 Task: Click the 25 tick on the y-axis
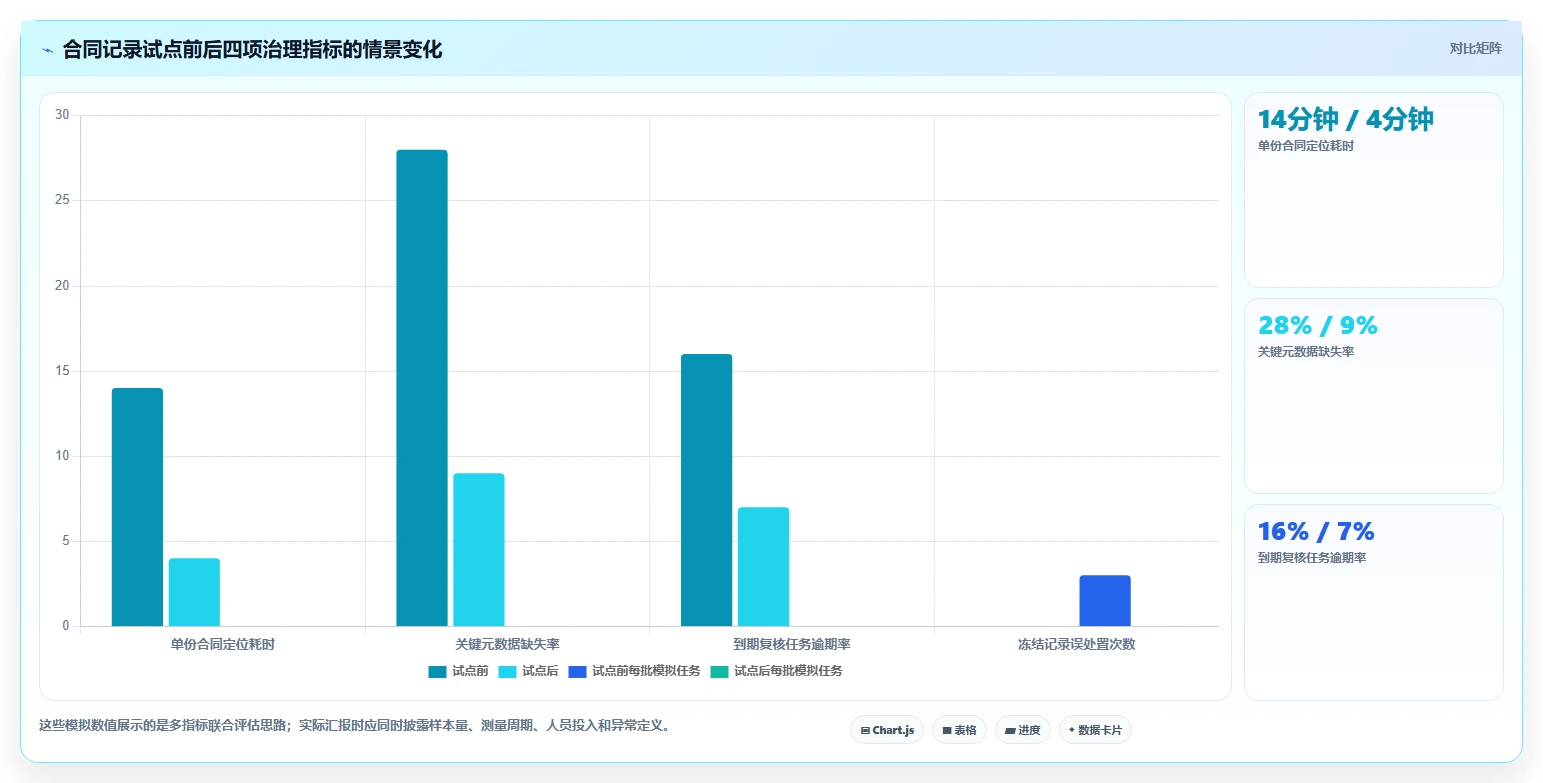coord(62,200)
